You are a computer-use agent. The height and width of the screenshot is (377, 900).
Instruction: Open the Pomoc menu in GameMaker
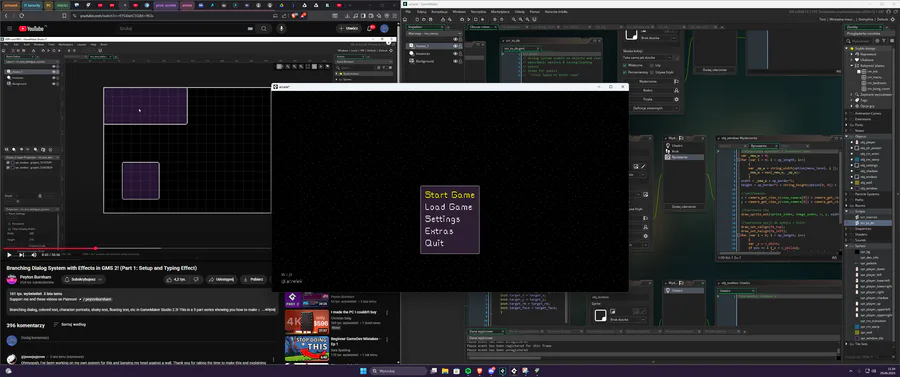point(534,11)
